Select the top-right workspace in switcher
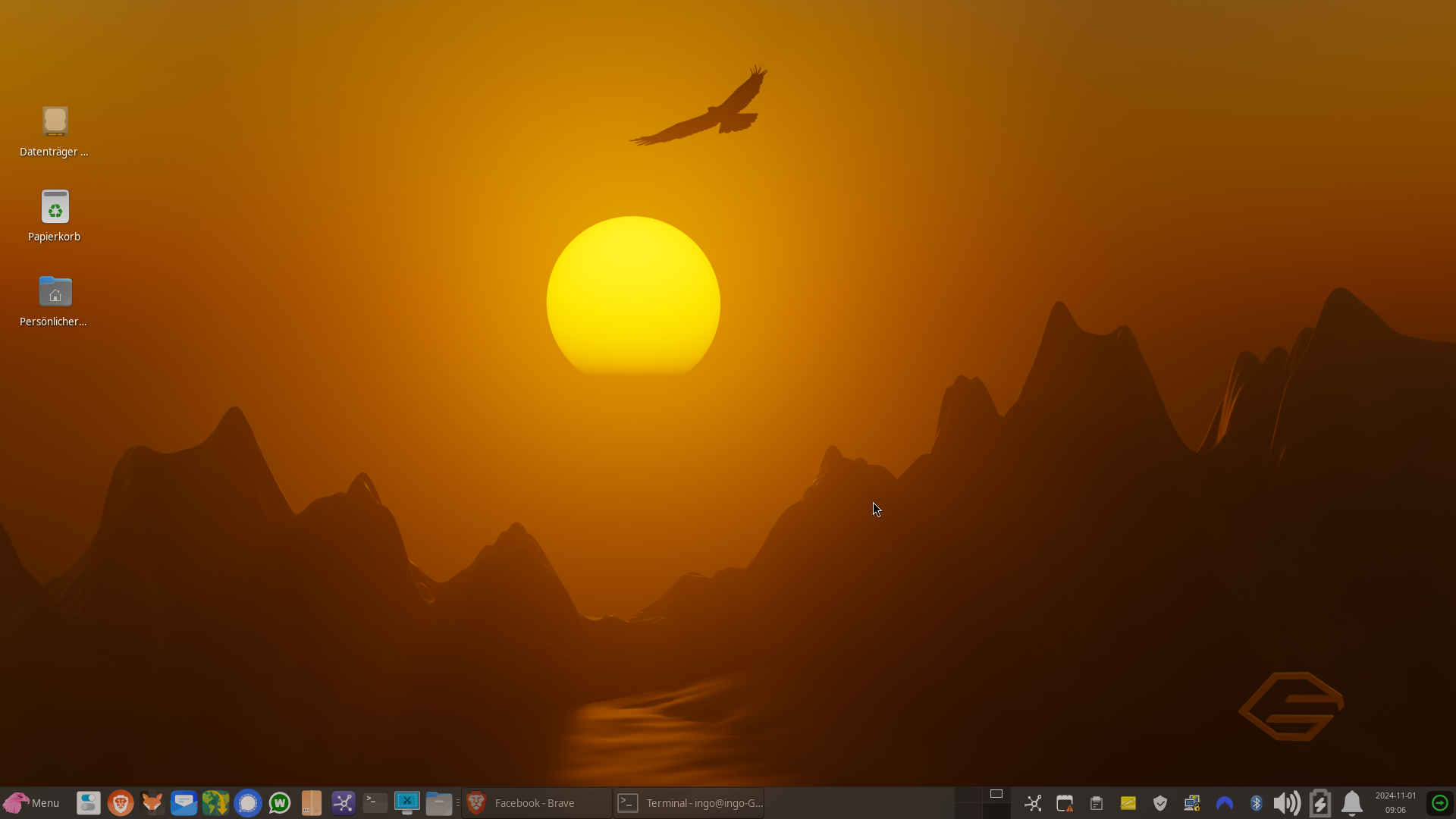Image resolution: width=1456 pixels, height=819 pixels. [x=996, y=794]
